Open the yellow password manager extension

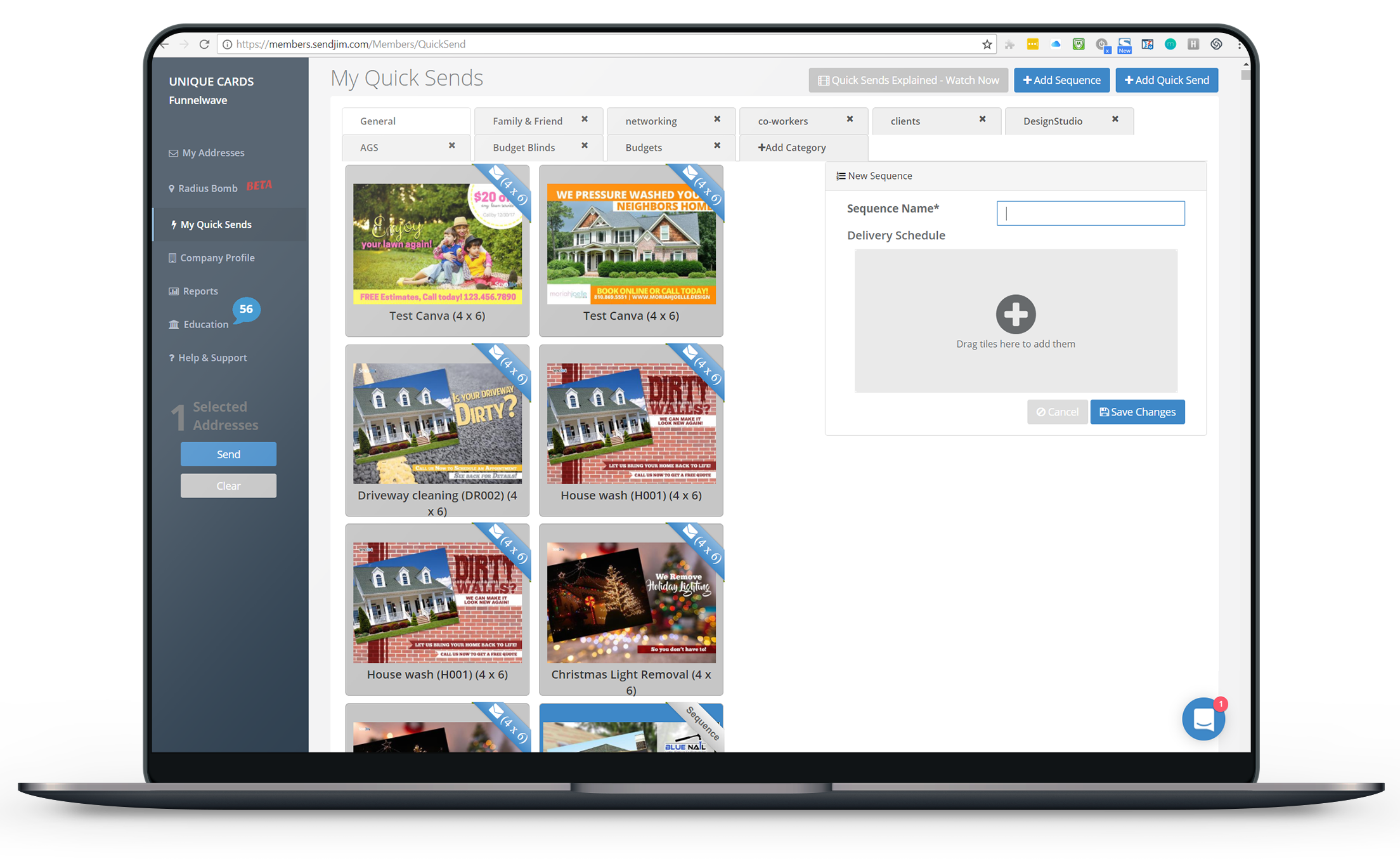(x=1033, y=44)
